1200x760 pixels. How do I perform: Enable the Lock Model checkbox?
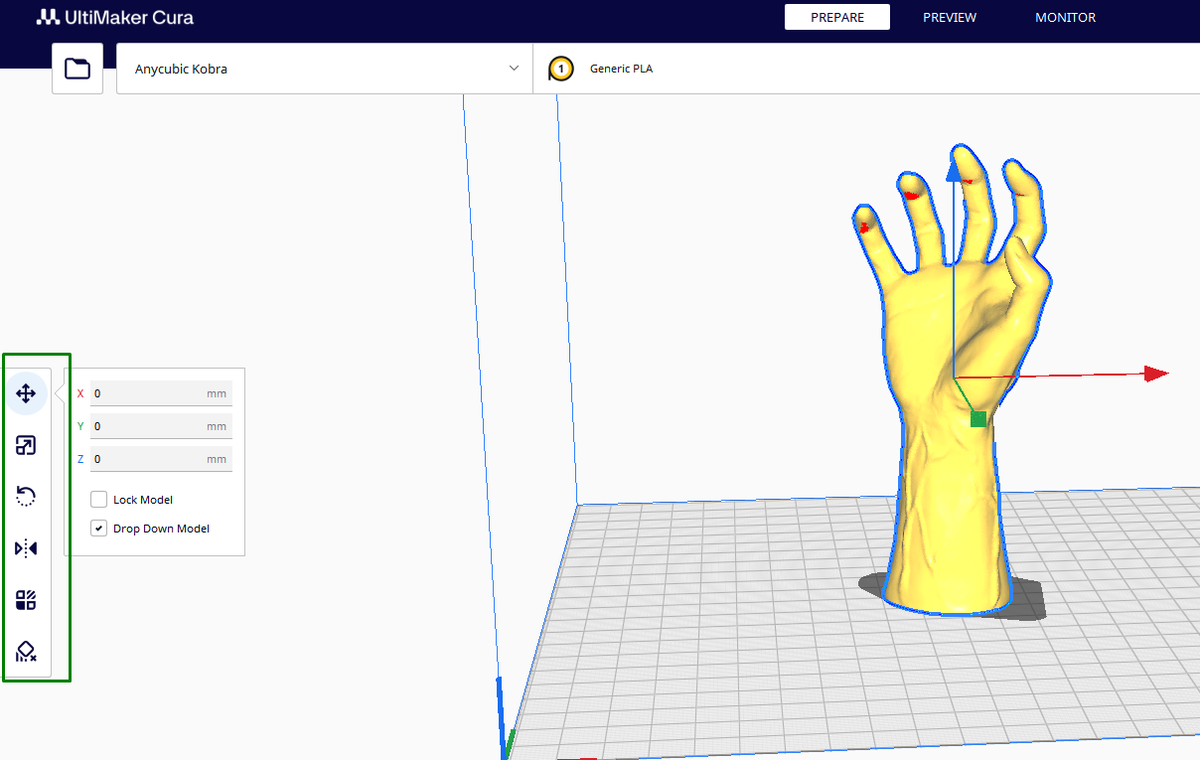coord(99,498)
